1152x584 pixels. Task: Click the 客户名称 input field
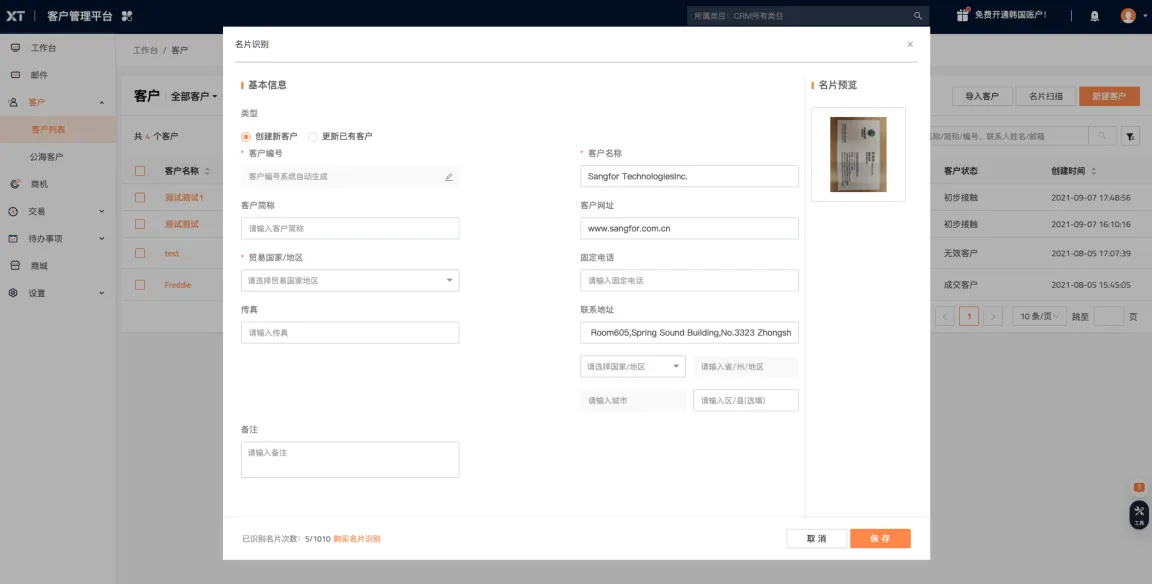689,176
